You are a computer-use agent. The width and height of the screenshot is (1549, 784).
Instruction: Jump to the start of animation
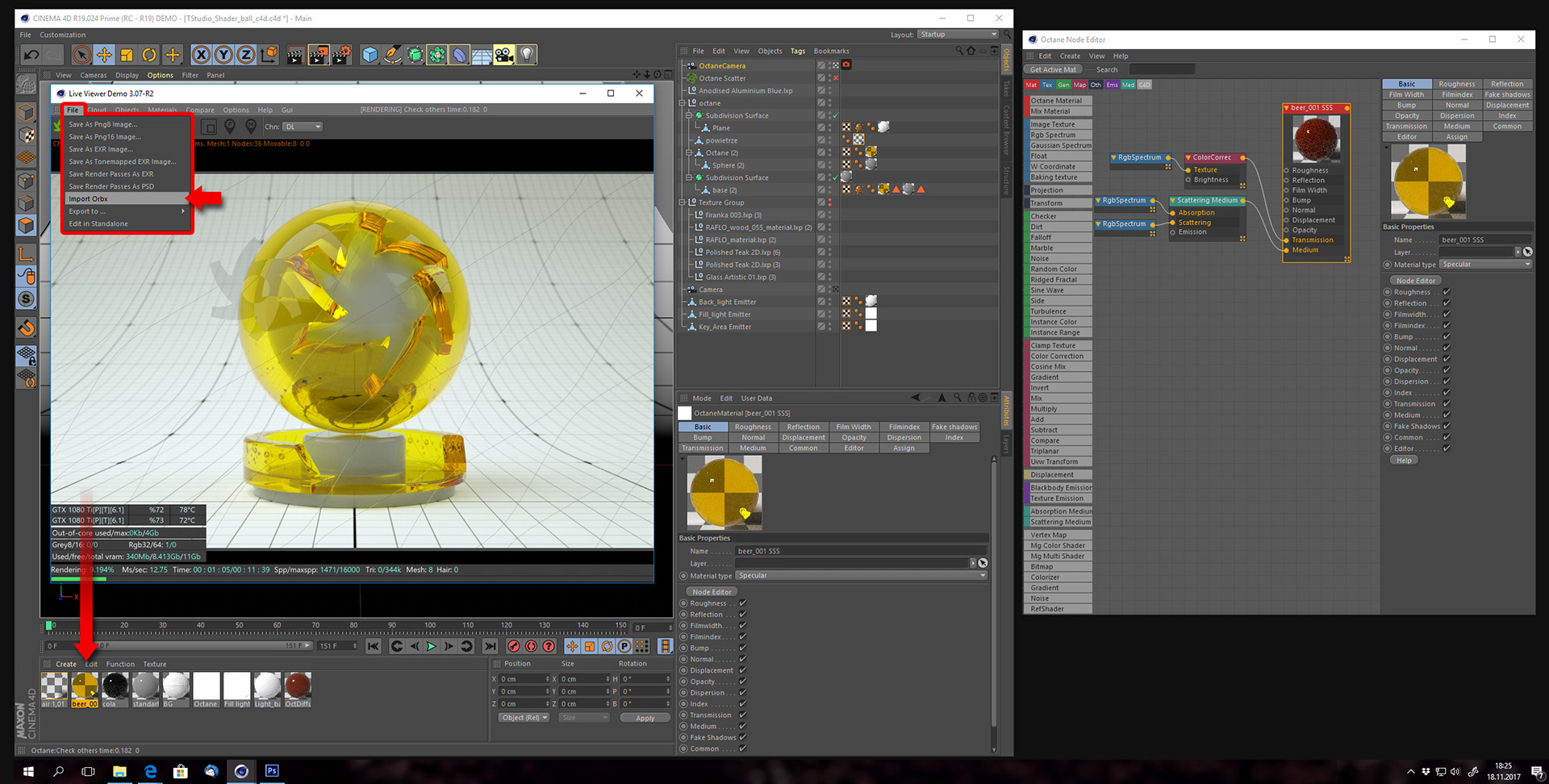pyautogui.click(x=374, y=646)
